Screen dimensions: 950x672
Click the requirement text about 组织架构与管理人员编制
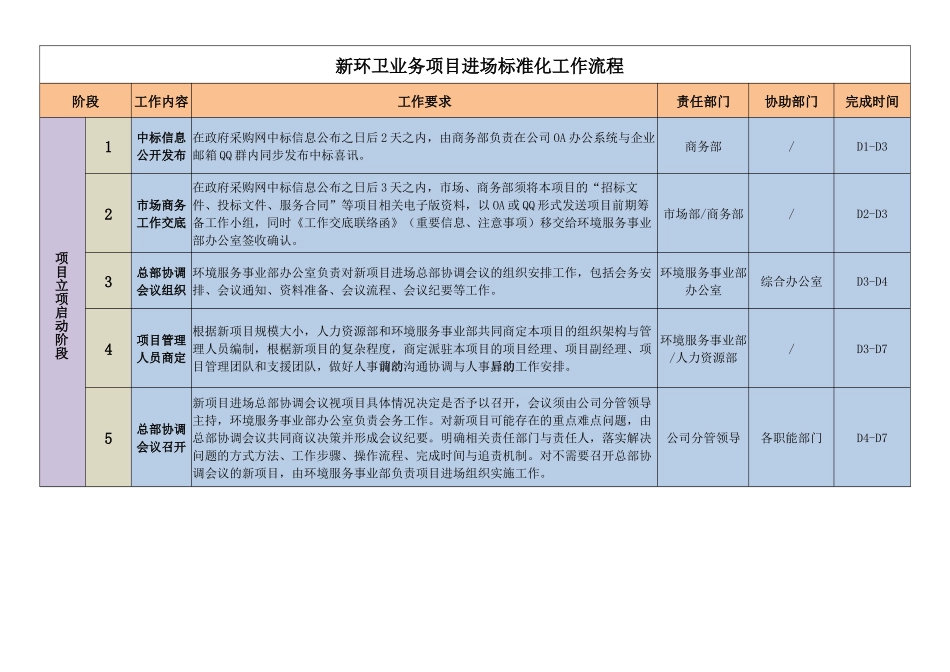tap(424, 348)
